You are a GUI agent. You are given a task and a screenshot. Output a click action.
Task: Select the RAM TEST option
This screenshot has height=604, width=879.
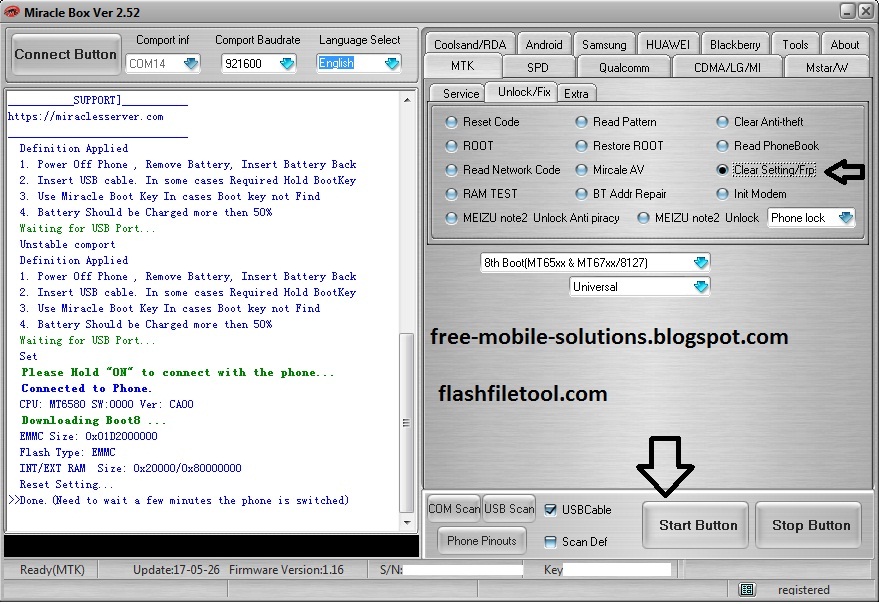[x=482, y=193]
